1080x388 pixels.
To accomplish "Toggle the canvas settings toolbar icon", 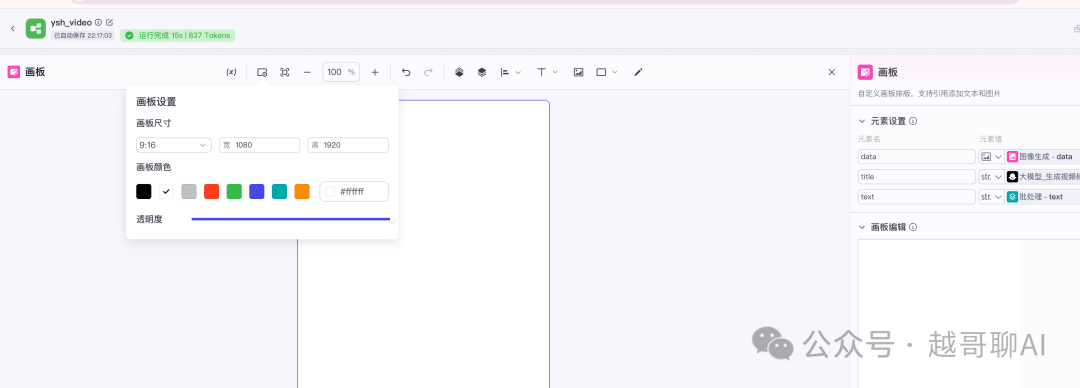I will [x=262, y=72].
